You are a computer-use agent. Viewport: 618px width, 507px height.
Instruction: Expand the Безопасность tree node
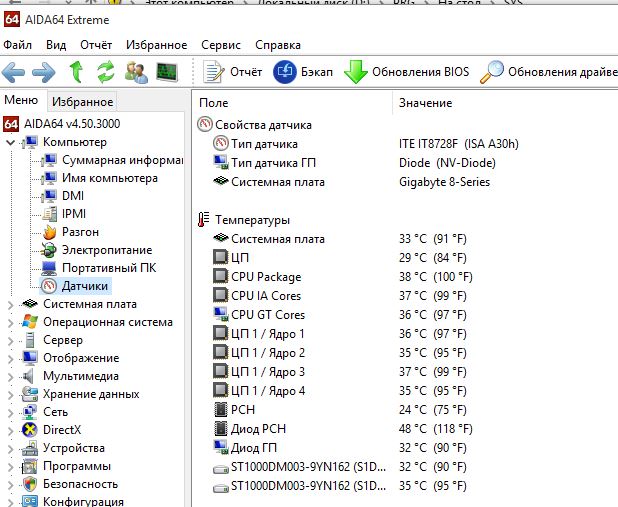coord(11,484)
